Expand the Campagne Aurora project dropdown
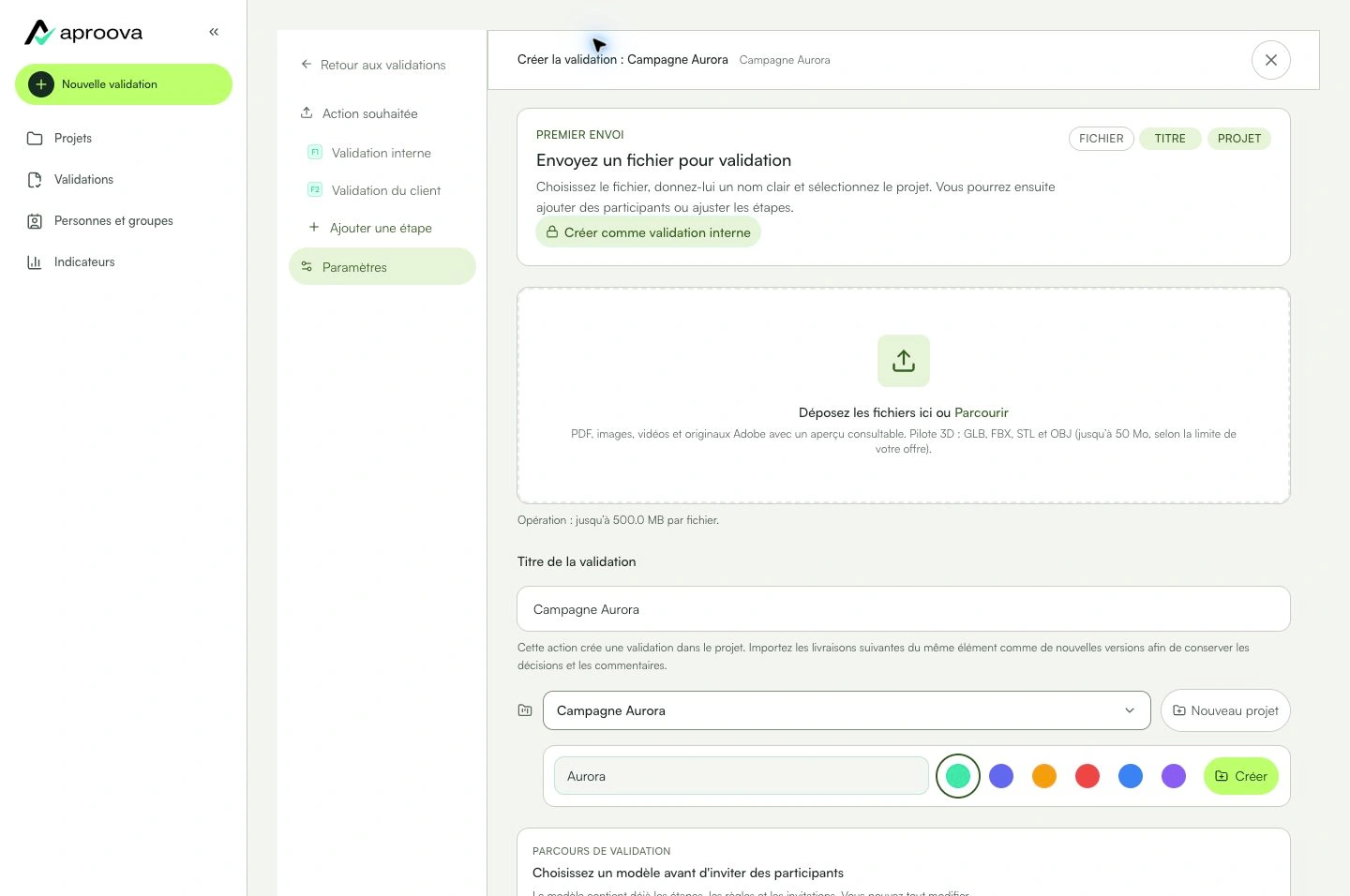1350x896 pixels. 847,710
